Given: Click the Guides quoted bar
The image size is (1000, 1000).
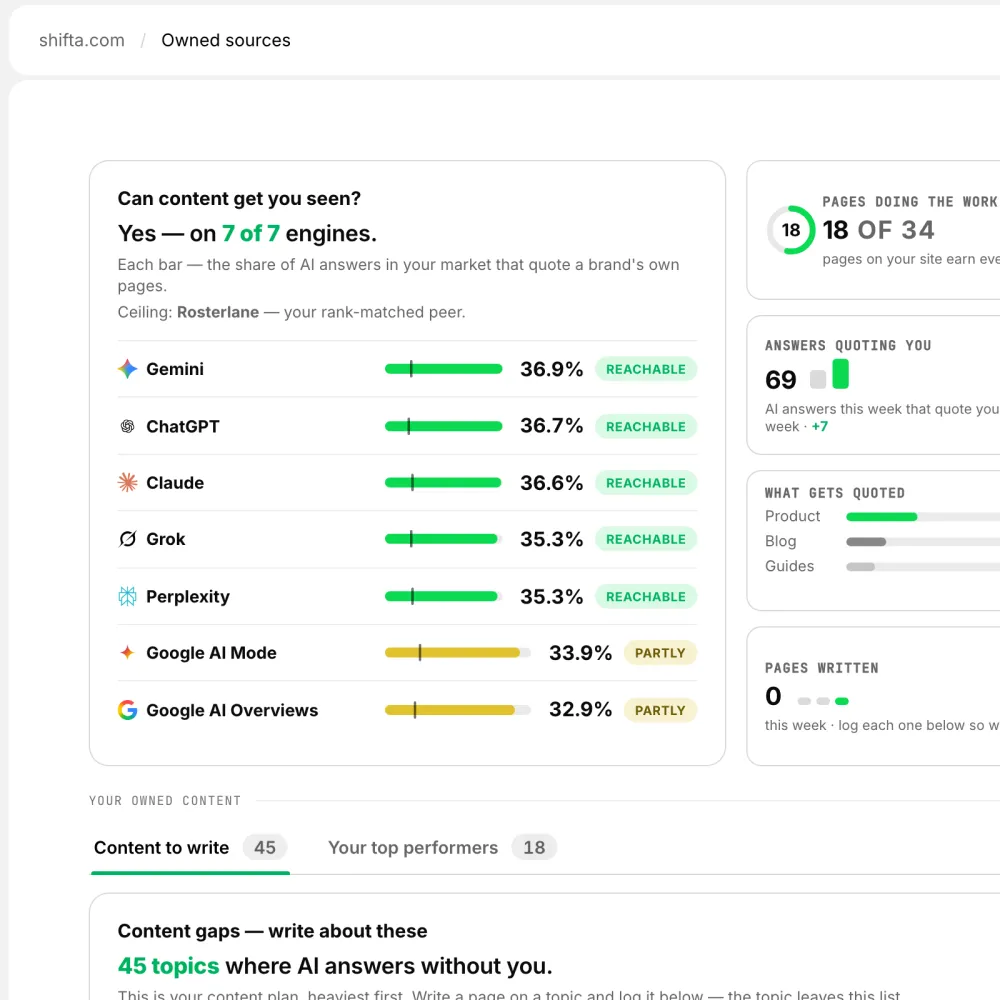Looking at the screenshot, I should pyautogui.click(x=923, y=566).
